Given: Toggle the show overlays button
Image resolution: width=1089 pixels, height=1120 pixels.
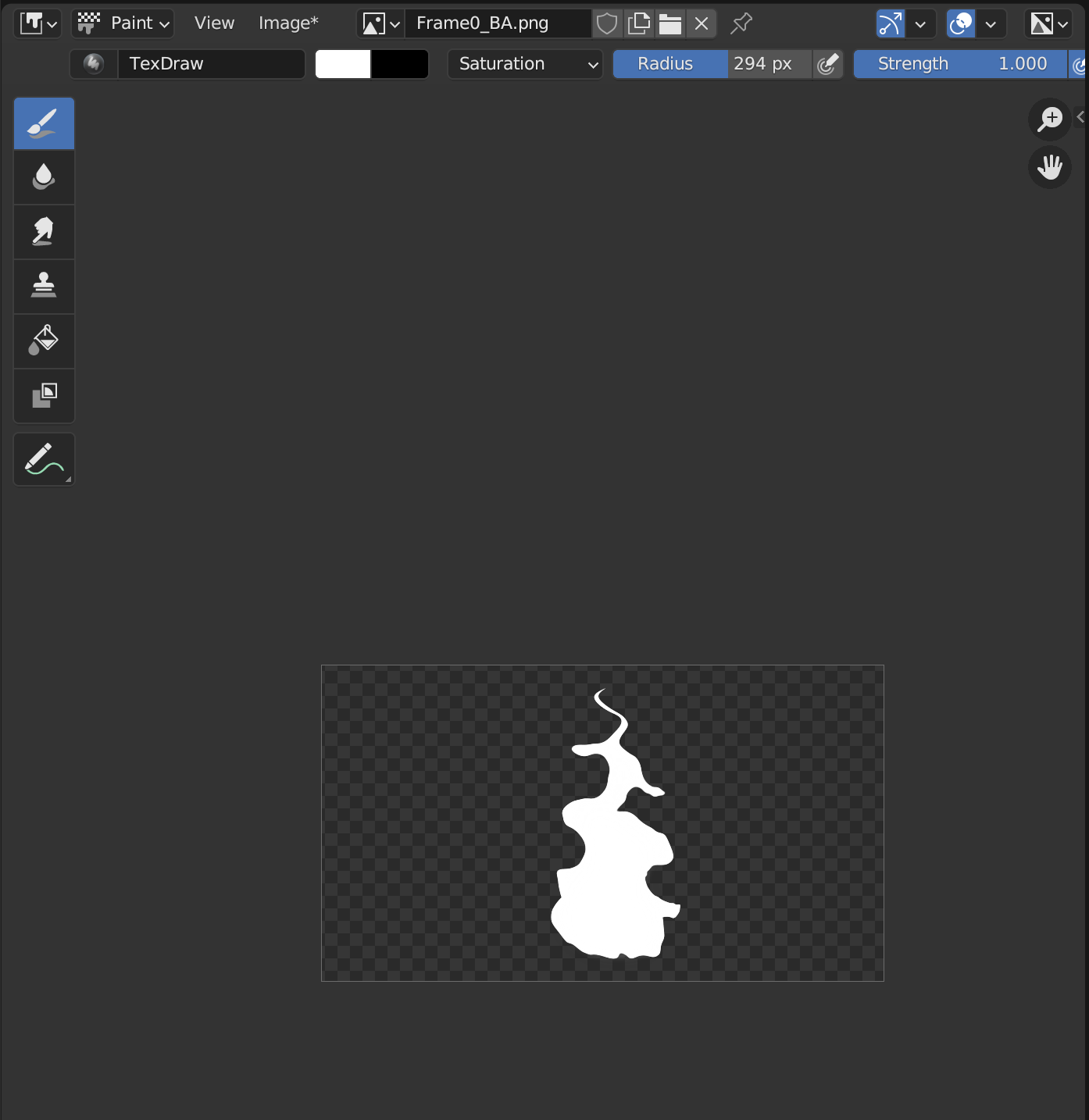Looking at the screenshot, I should pyautogui.click(x=961, y=23).
